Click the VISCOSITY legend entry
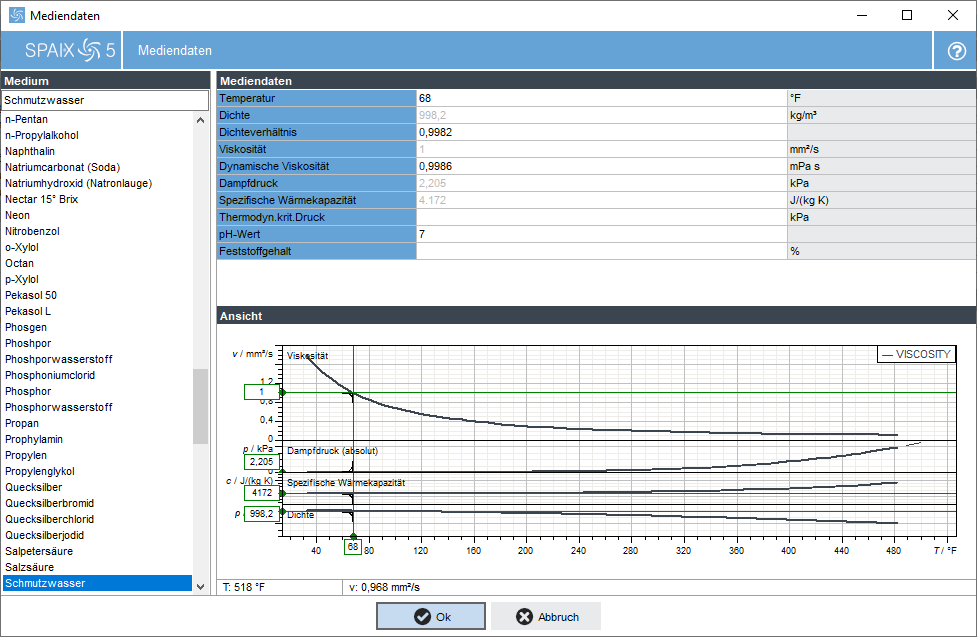The image size is (977, 637). coord(916,354)
